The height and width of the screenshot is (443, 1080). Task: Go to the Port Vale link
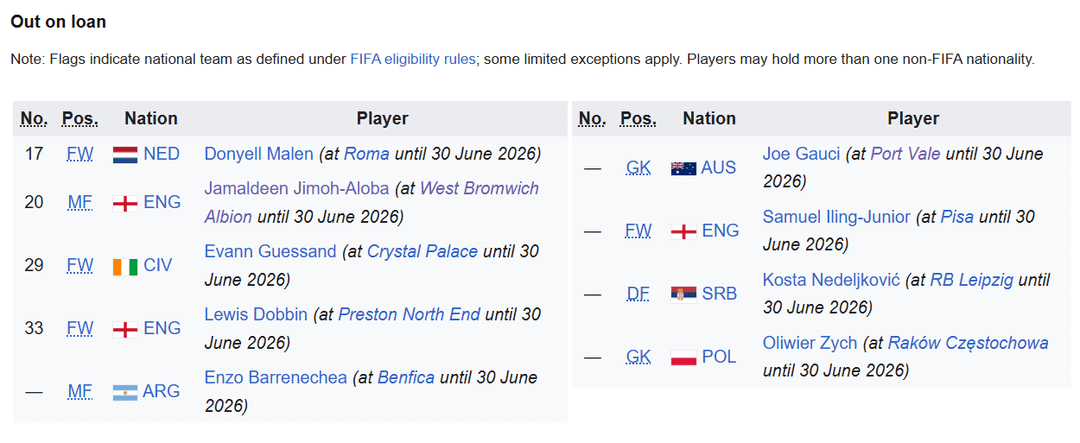pos(906,154)
